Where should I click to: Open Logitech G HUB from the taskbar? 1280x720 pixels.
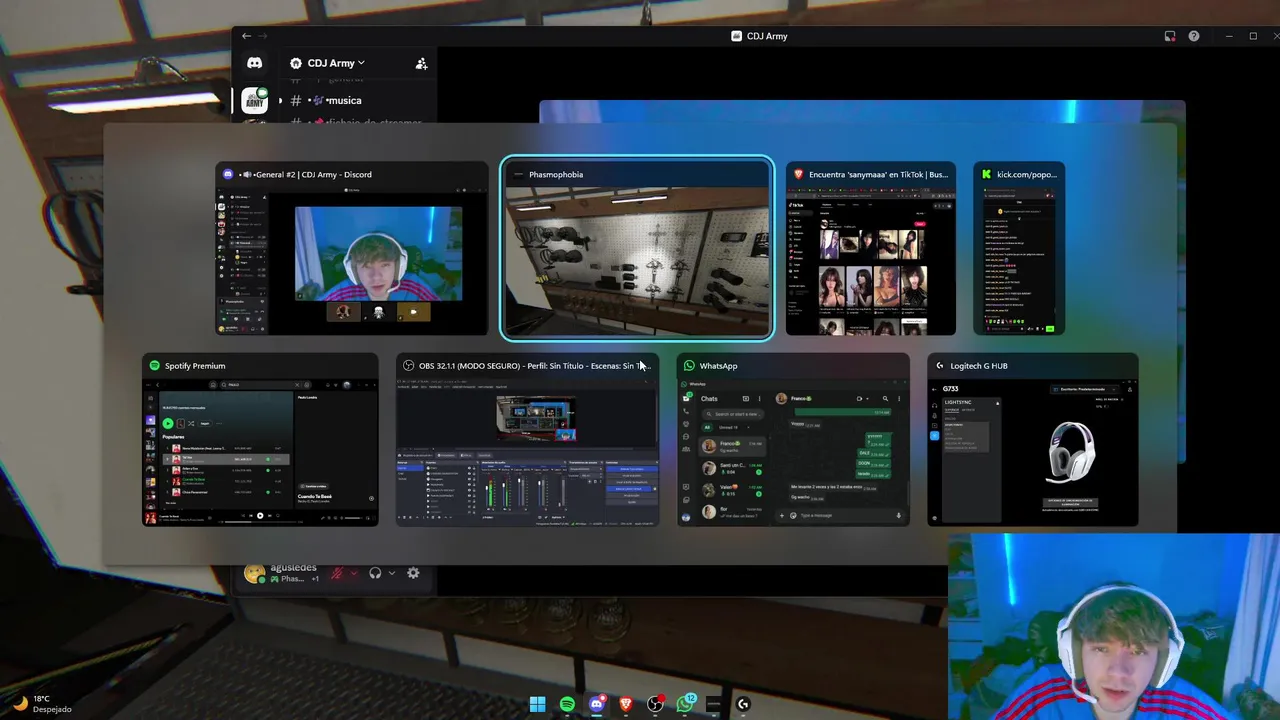pyautogui.click(x=743, y=704)
